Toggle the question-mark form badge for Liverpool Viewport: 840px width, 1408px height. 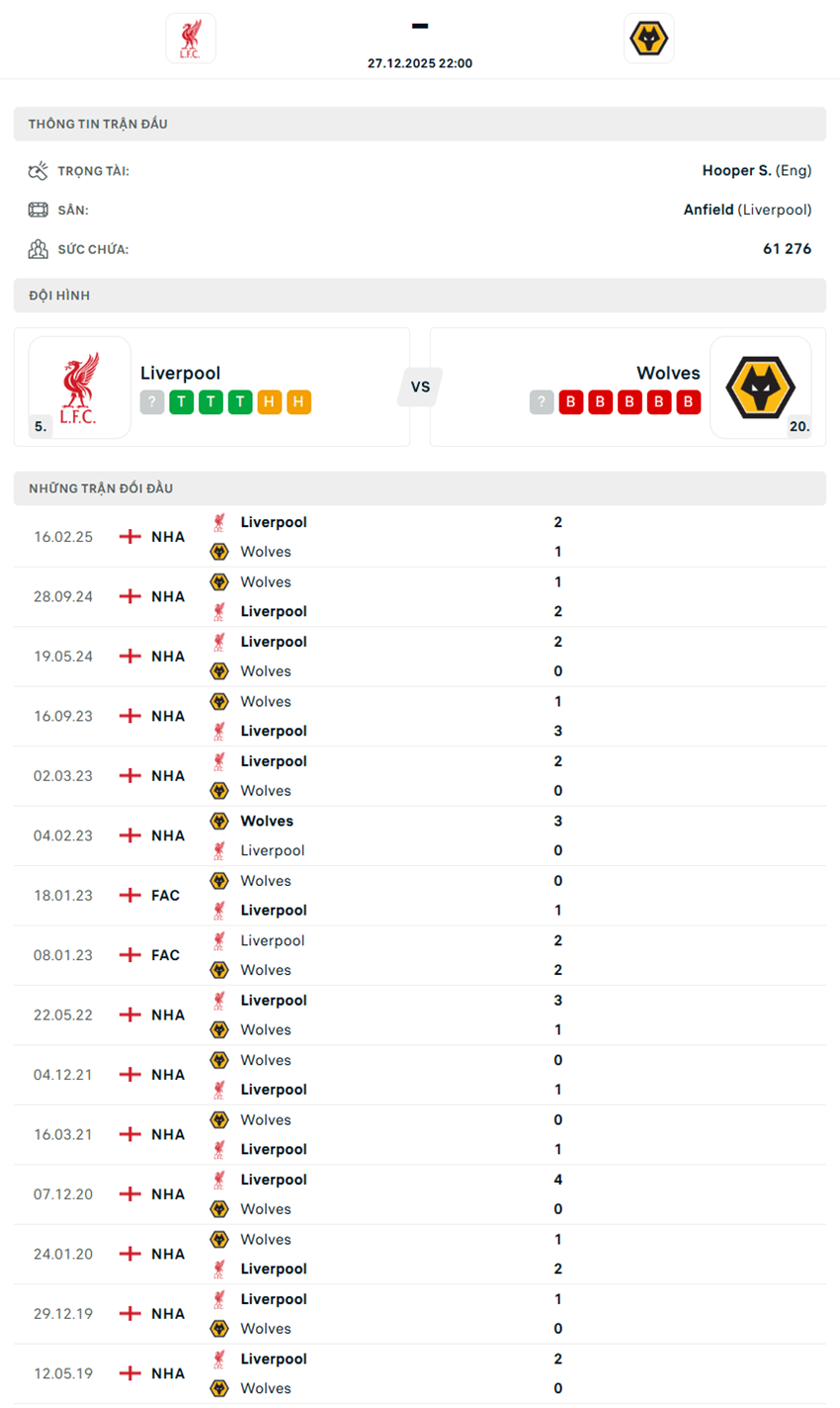tap(150, 402)
